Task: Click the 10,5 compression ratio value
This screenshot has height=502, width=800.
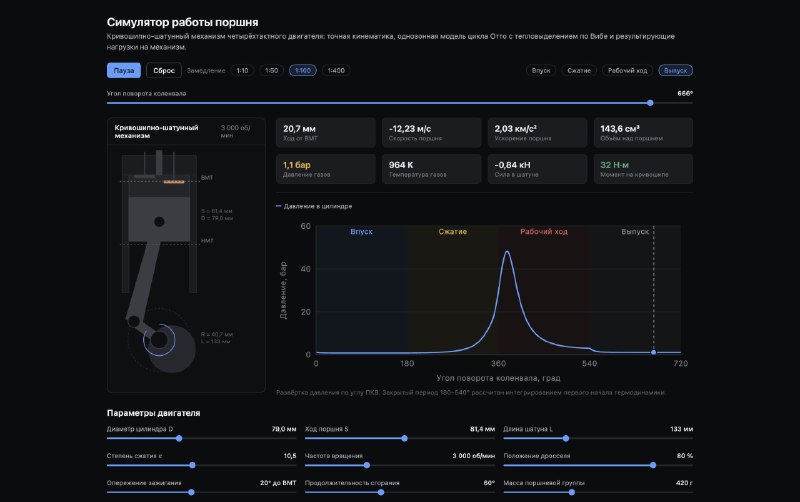Action: pos(290,456)
